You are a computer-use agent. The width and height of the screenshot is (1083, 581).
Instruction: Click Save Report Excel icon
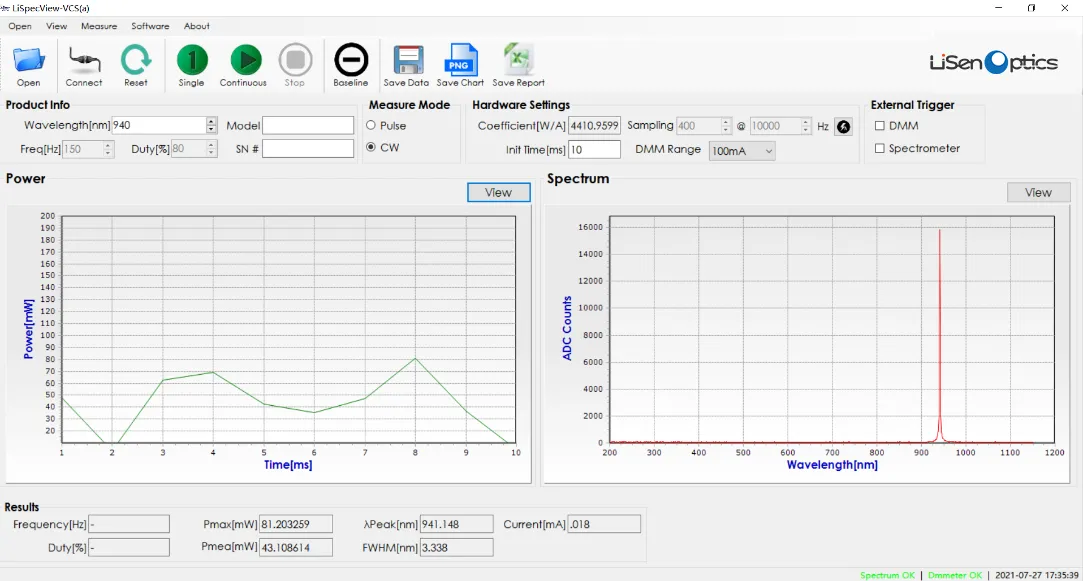[518, 61]
